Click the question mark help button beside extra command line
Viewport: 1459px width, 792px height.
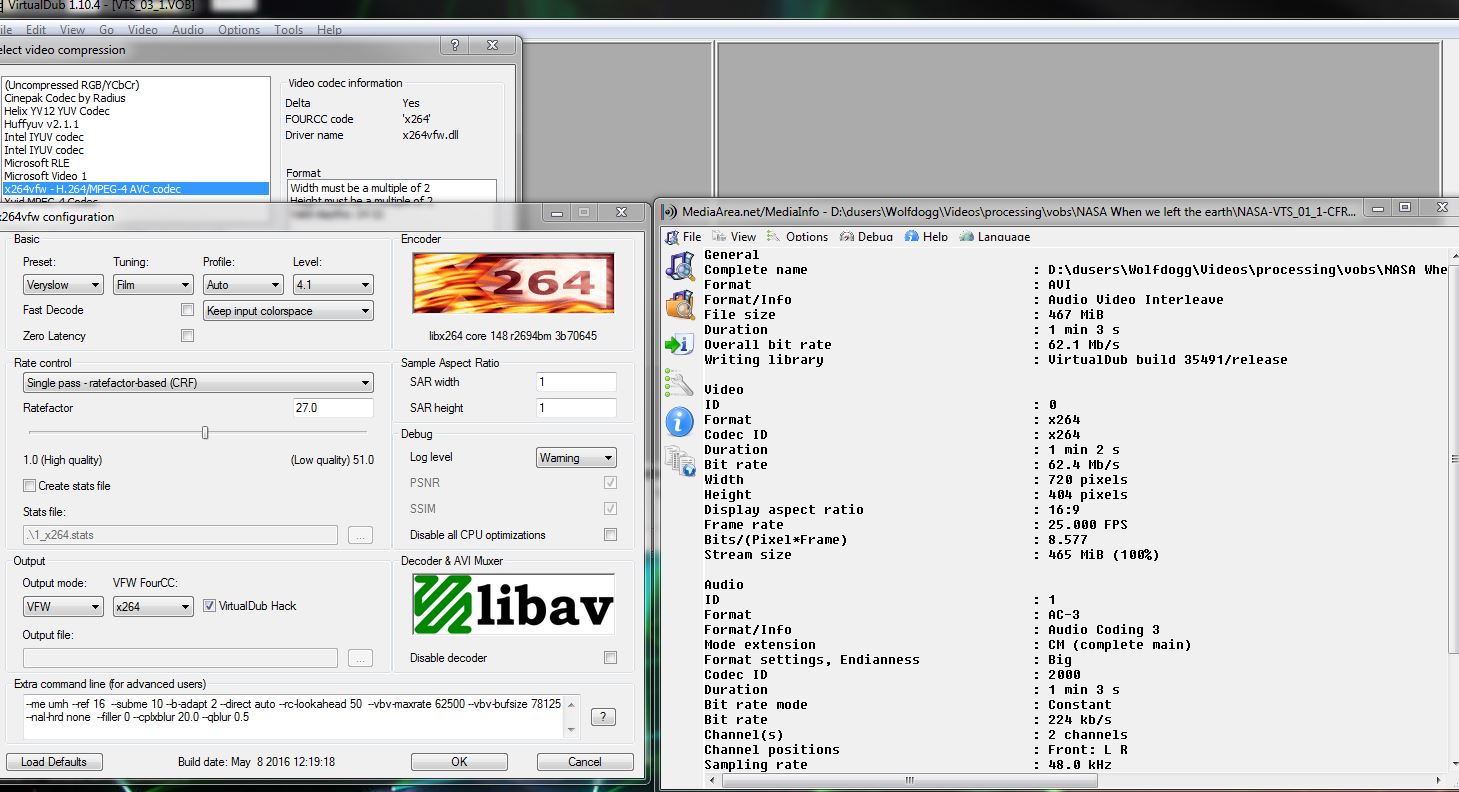[x=603, y=717]
